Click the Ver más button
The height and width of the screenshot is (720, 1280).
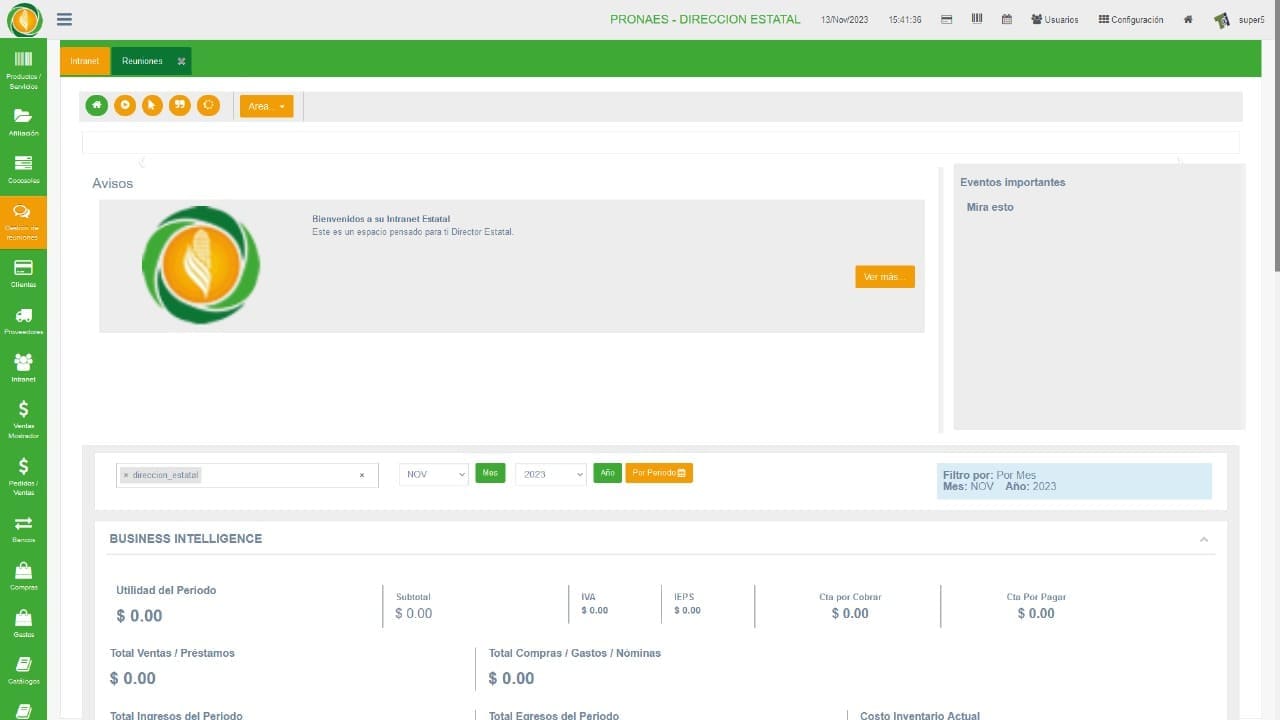point(885,277)
